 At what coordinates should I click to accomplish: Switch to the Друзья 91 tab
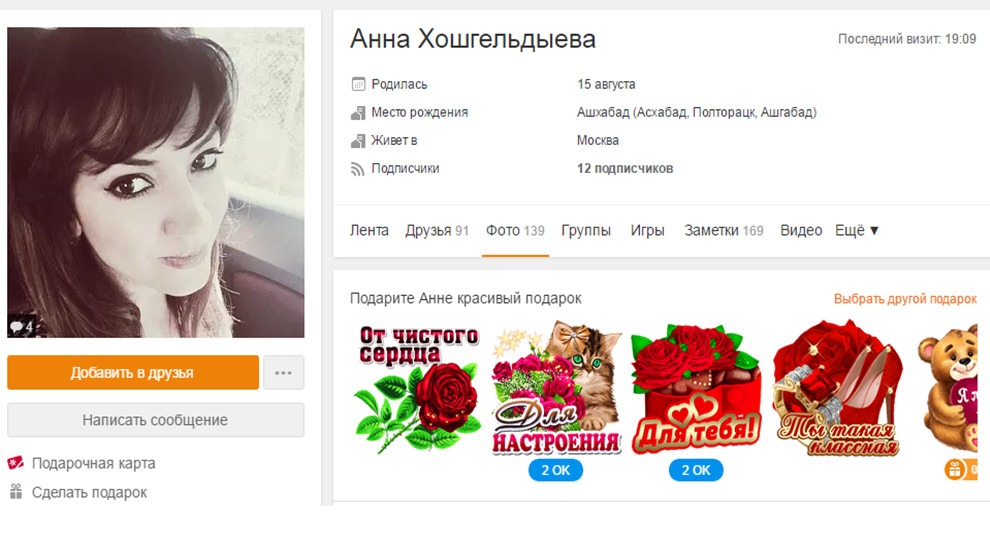tap(437, 230)
